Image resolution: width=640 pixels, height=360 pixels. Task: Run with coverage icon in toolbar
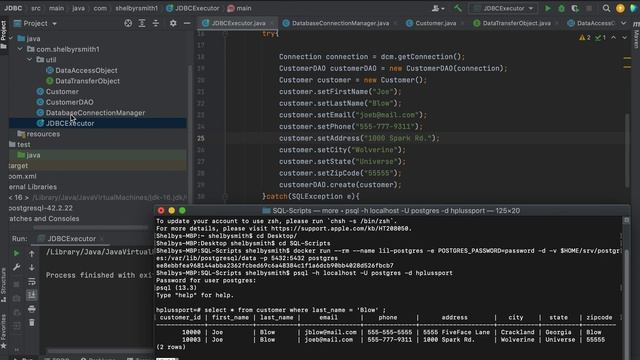point(575,8)
